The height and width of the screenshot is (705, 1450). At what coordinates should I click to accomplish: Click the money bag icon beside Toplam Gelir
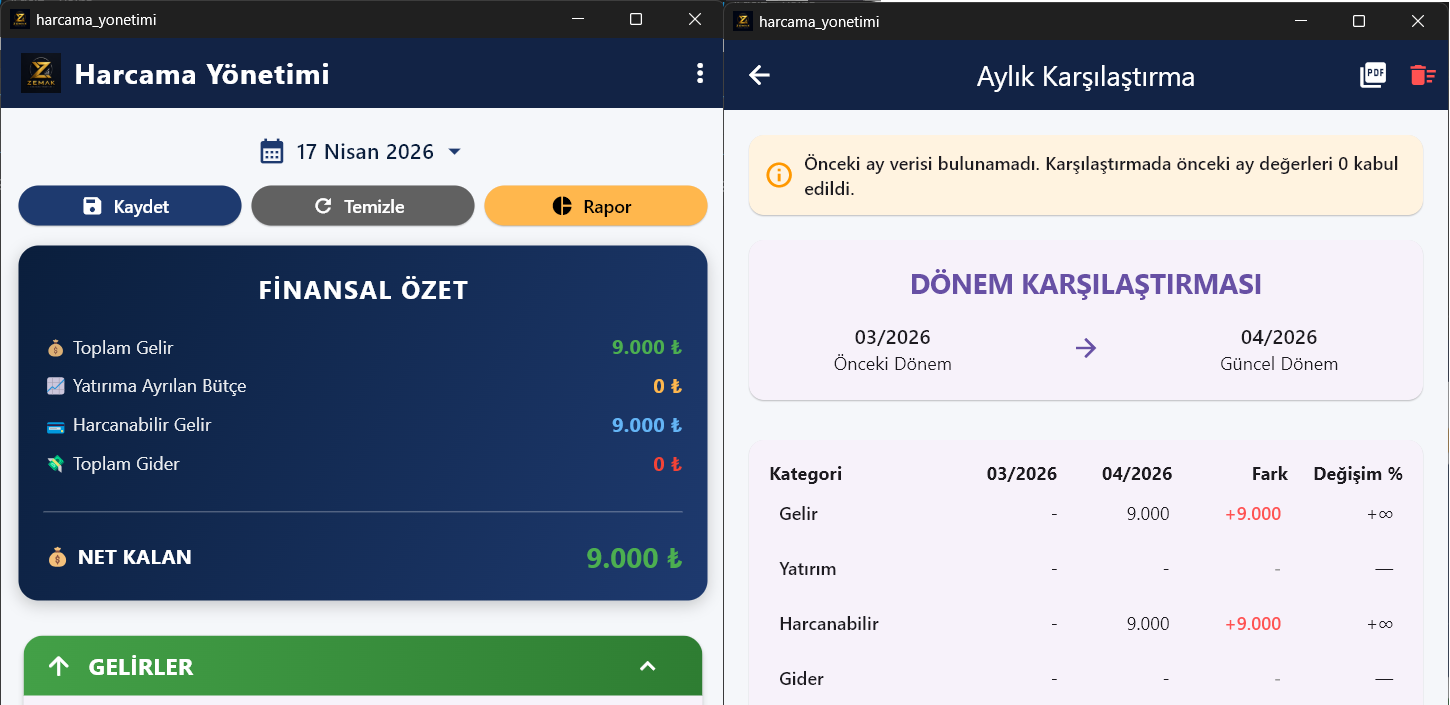56,348
